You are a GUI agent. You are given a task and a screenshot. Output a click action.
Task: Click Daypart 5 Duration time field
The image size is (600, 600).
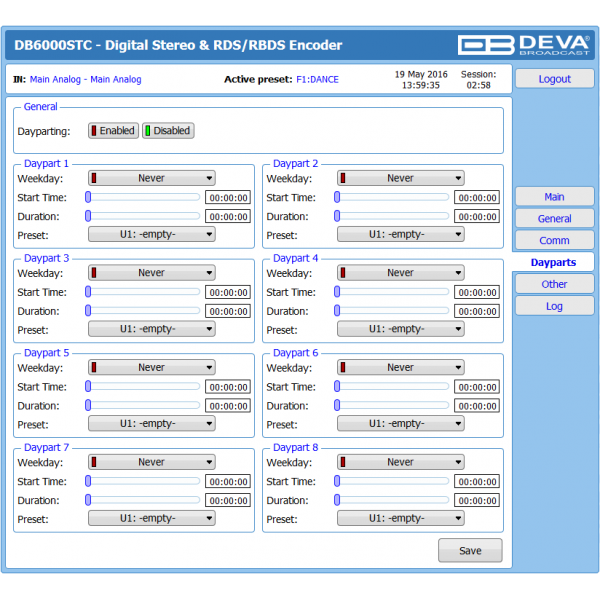tap(228, 406)
